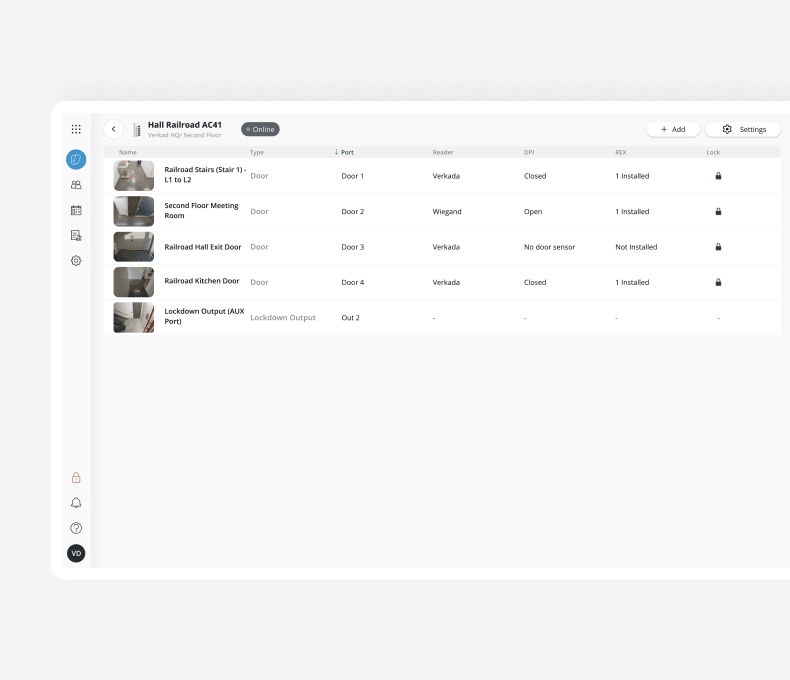Open Railroad Kitchen Door thumbnail

pyautogui.click(x=134, y=282)
